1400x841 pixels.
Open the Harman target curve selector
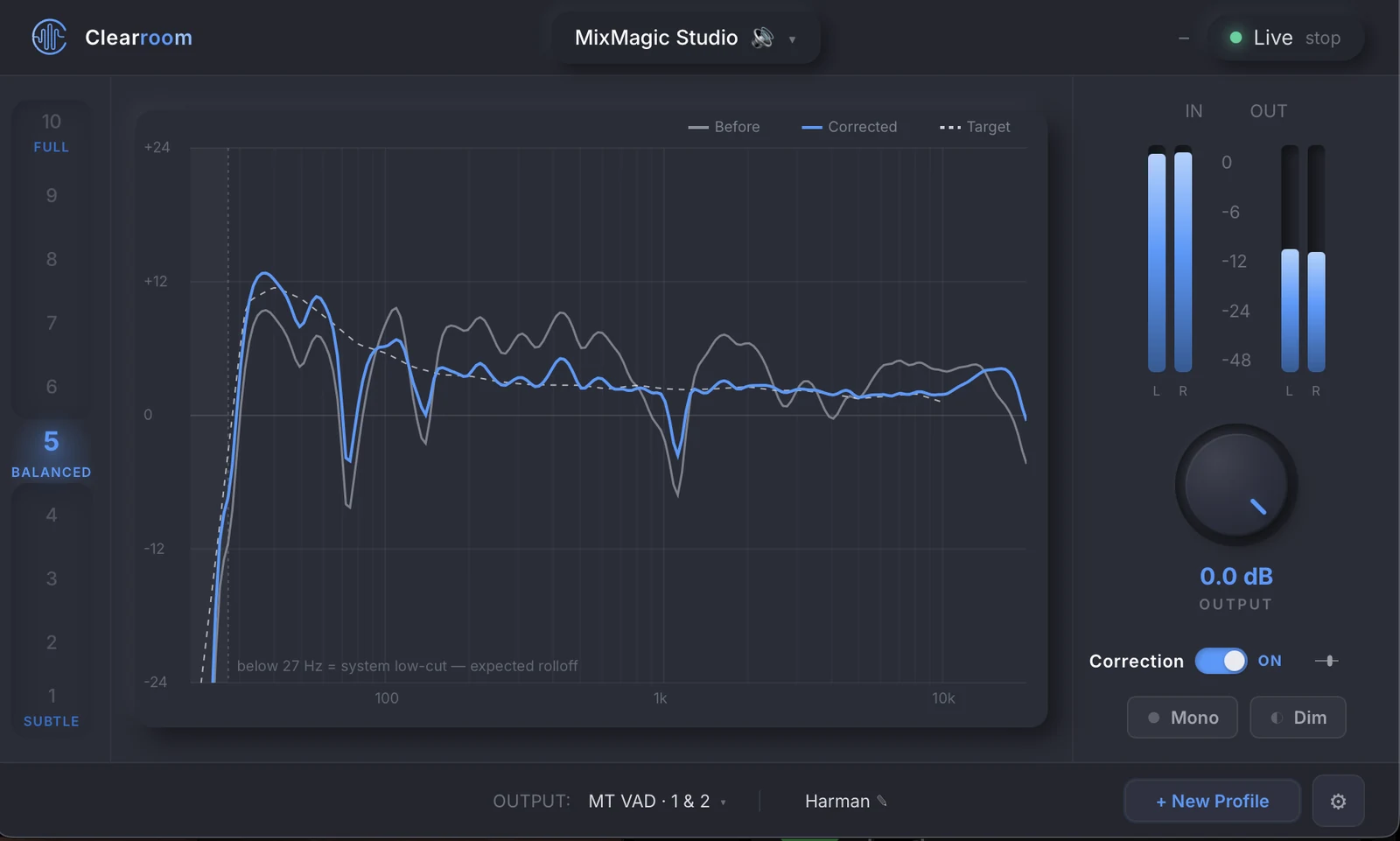(845, 801)
